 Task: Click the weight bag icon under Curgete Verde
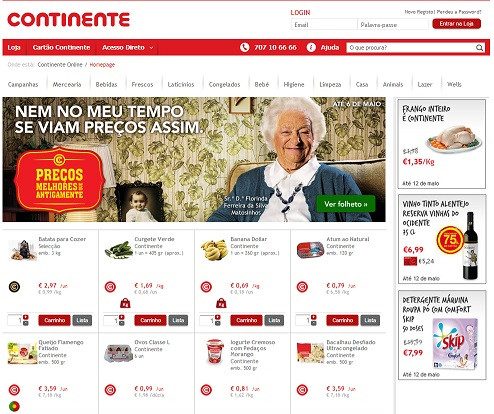125,303
